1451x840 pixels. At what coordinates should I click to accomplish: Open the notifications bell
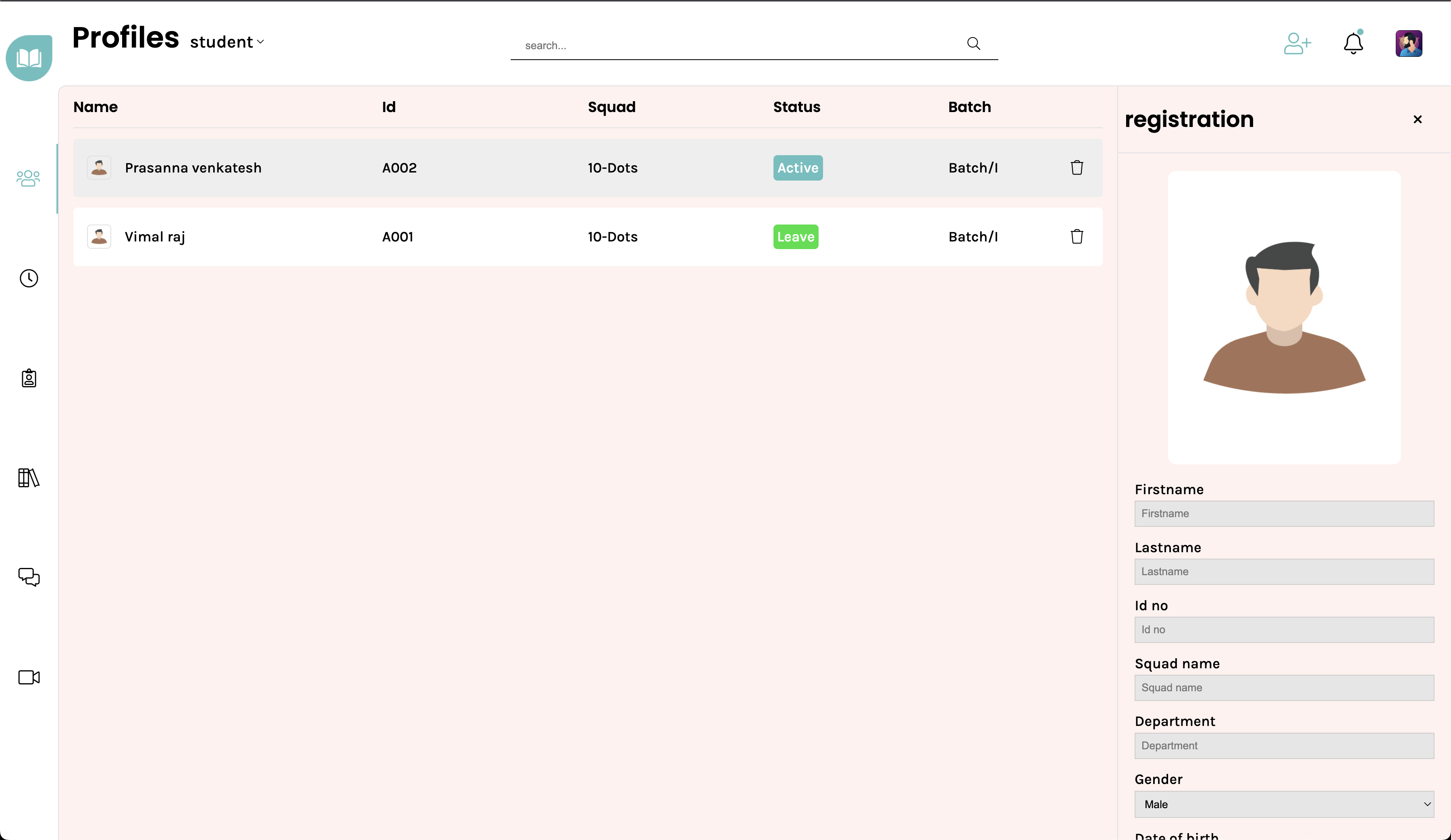tap(1353, 44)
